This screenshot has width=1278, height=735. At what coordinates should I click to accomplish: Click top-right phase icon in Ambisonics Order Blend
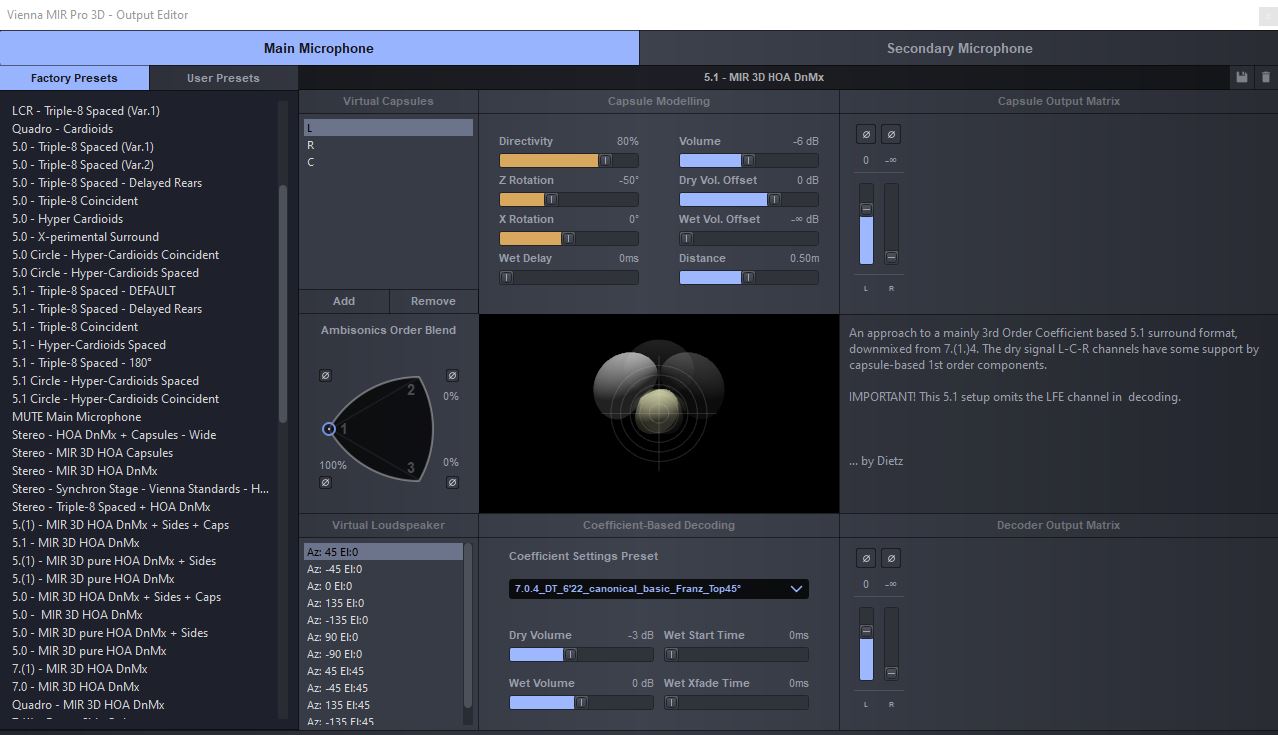(452, 376)
